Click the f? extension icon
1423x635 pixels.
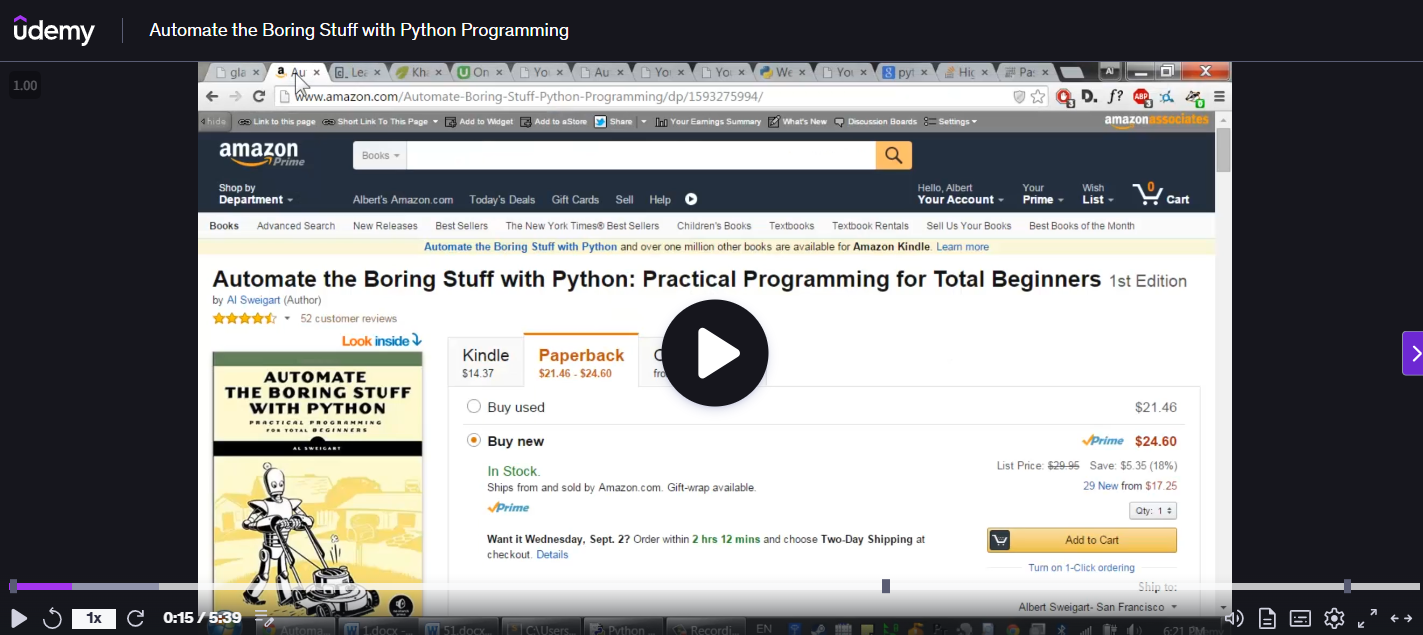coord(1115,97)
